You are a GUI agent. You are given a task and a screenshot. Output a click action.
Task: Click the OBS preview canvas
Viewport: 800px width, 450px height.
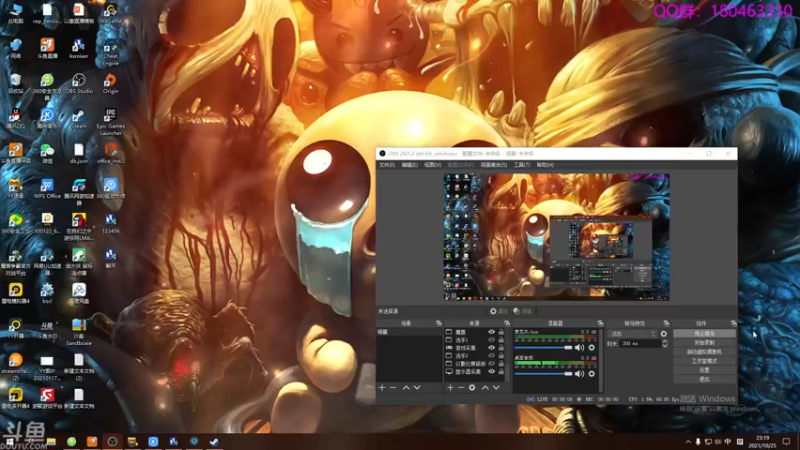pos(556,237)
